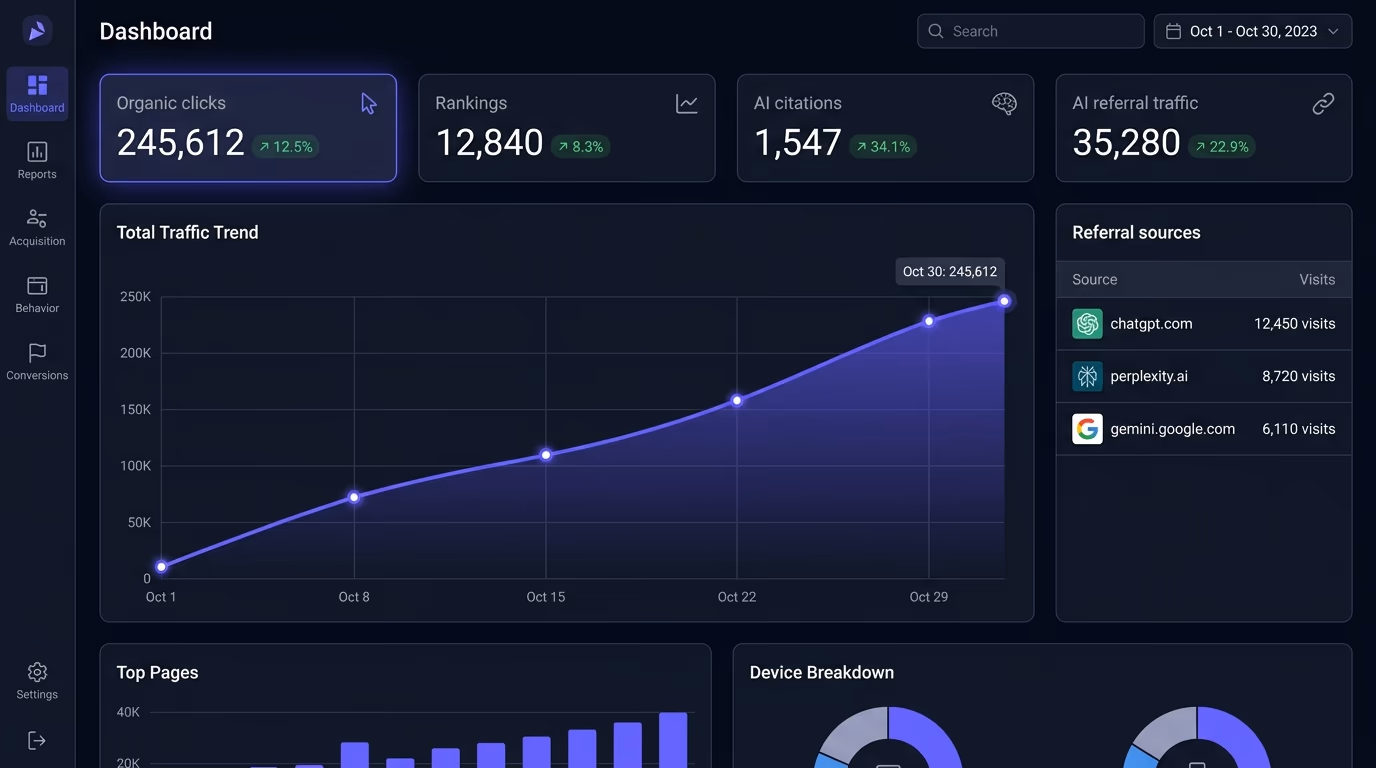
Task: Click the Top Pages heading
Action: [157, 673]
